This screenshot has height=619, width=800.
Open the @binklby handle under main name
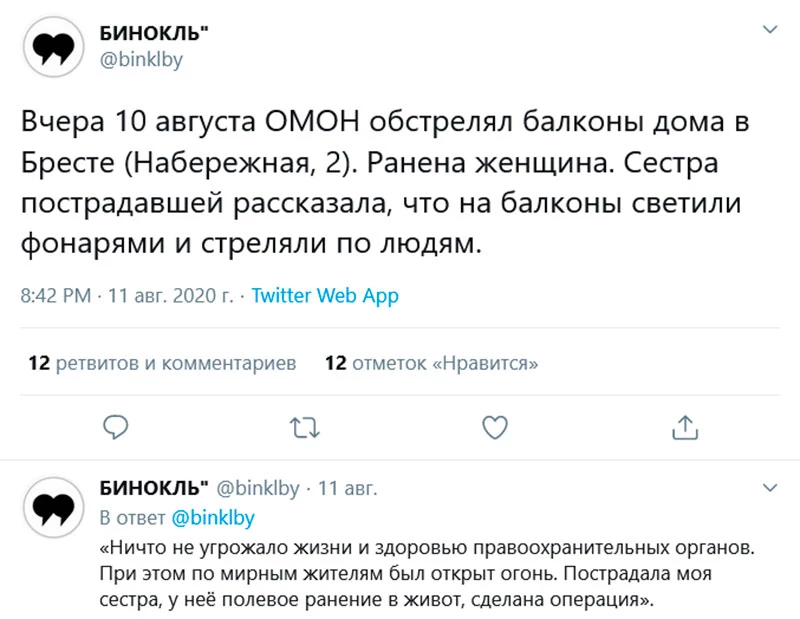pyautogui.click(x=141, y=60)
